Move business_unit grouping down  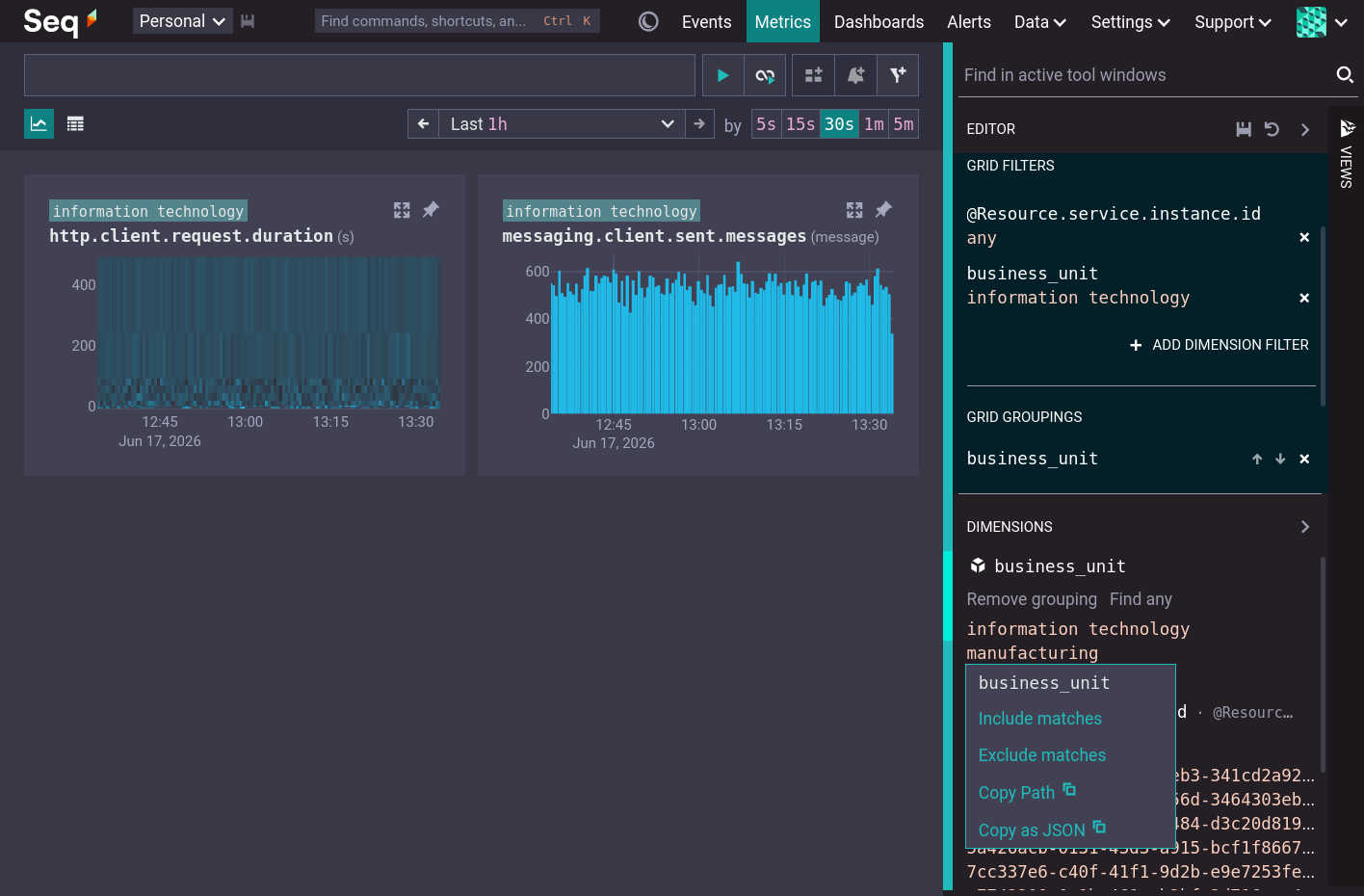[1280, 459]
